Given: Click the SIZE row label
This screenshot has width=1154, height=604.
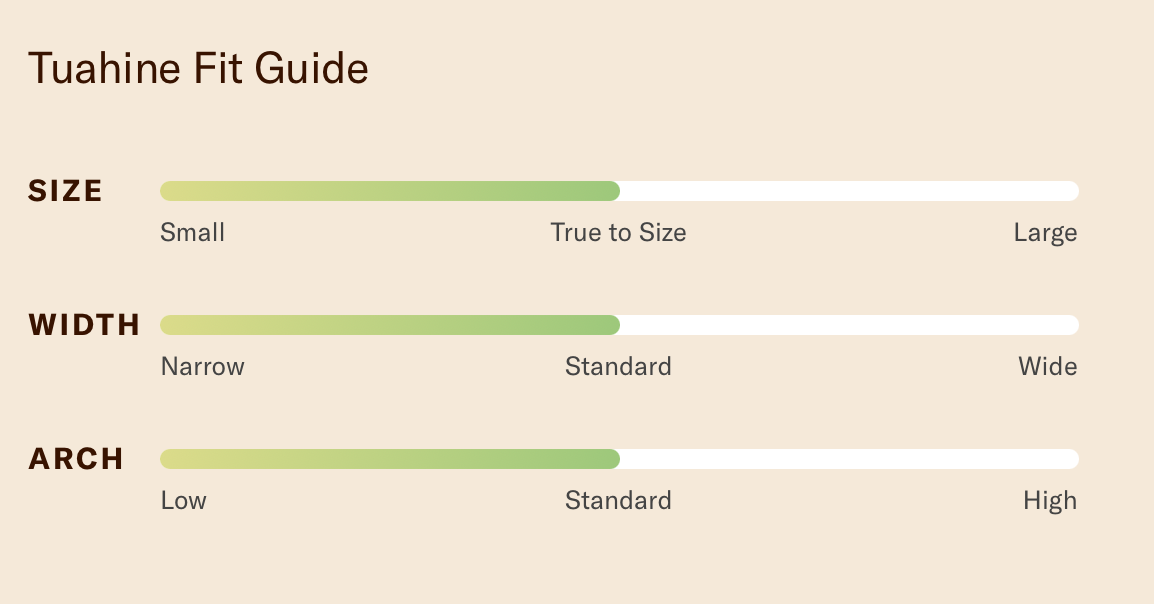Looking at the screenshot, I should click(x=65, y=191).
